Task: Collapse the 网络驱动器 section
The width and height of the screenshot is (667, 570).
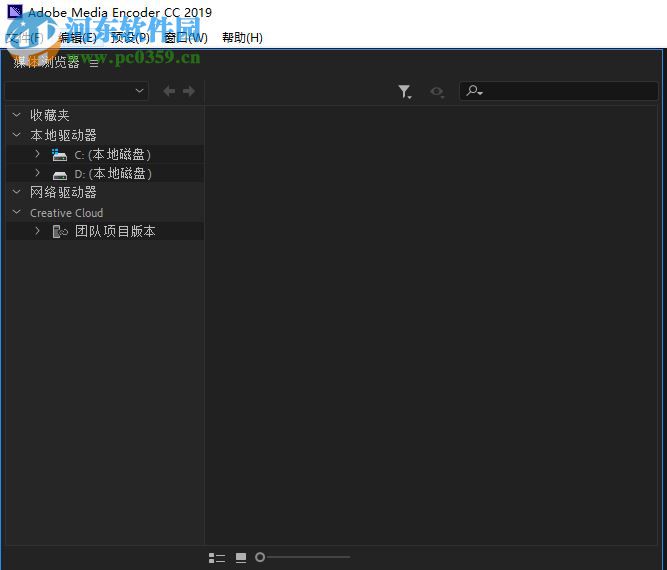Action: 17,192
